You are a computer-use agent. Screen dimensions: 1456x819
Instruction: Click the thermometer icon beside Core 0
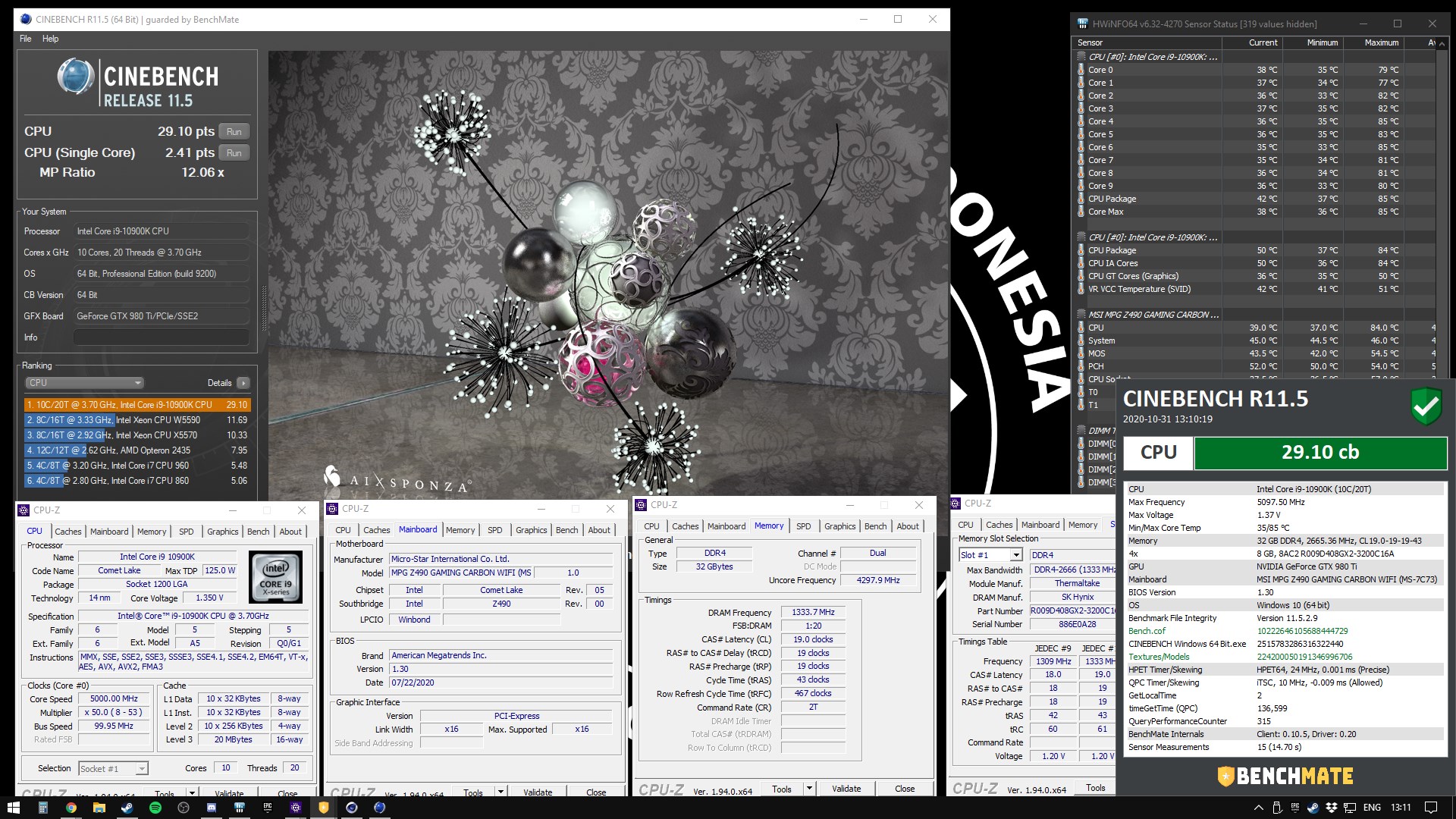pyautogui.click(x=1081, y=70)
